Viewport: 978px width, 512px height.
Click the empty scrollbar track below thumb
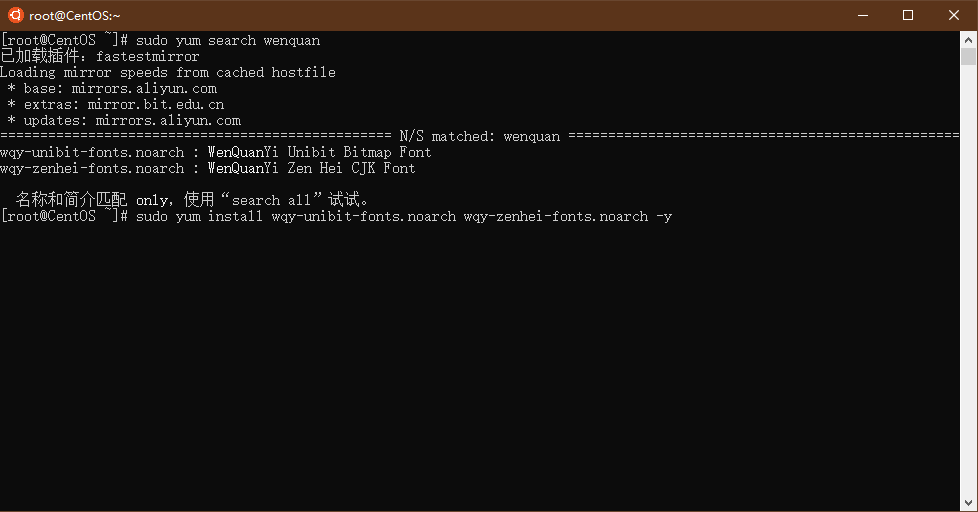tap(968, 281)
